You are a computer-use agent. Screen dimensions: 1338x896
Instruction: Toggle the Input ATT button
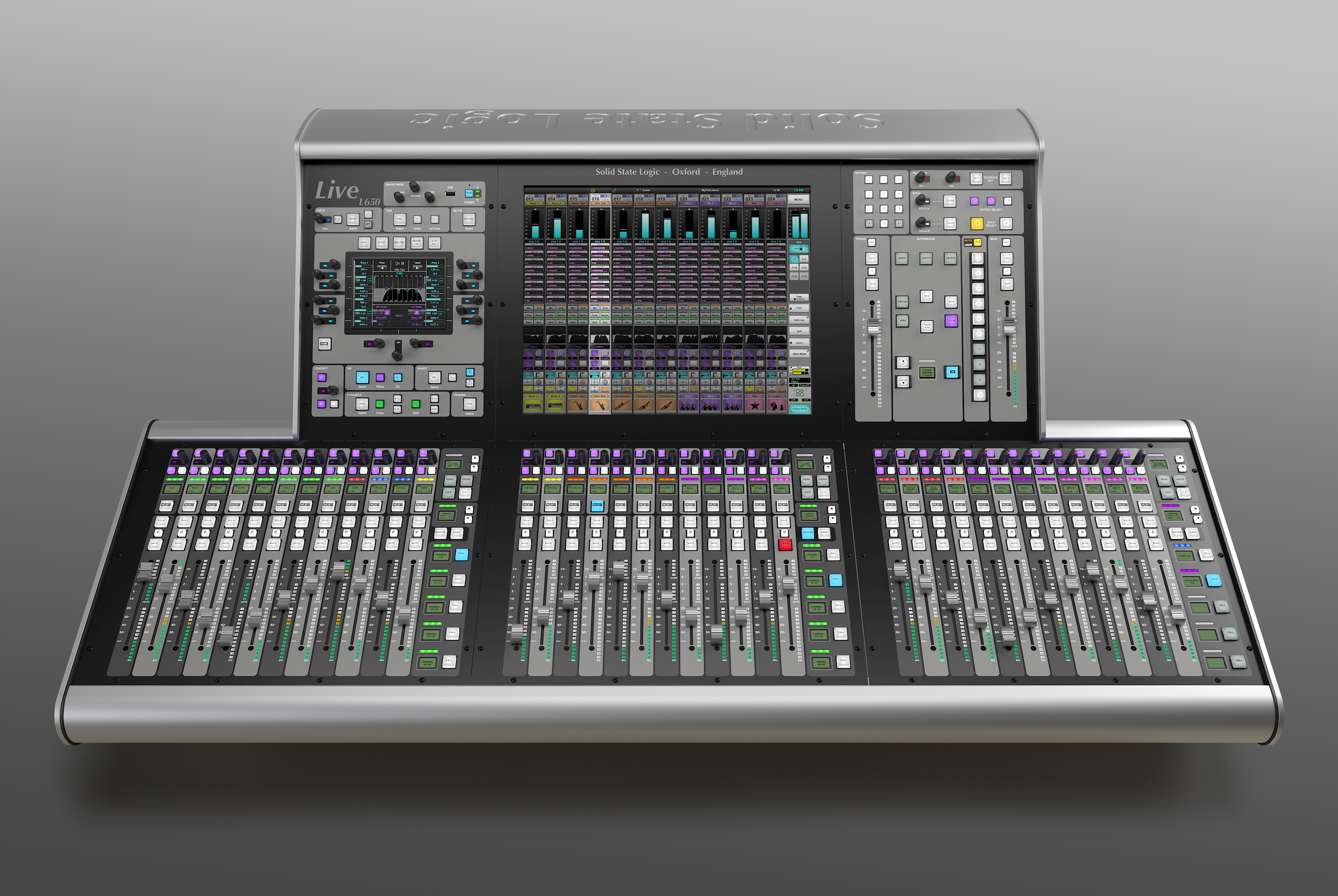point(368,225)
